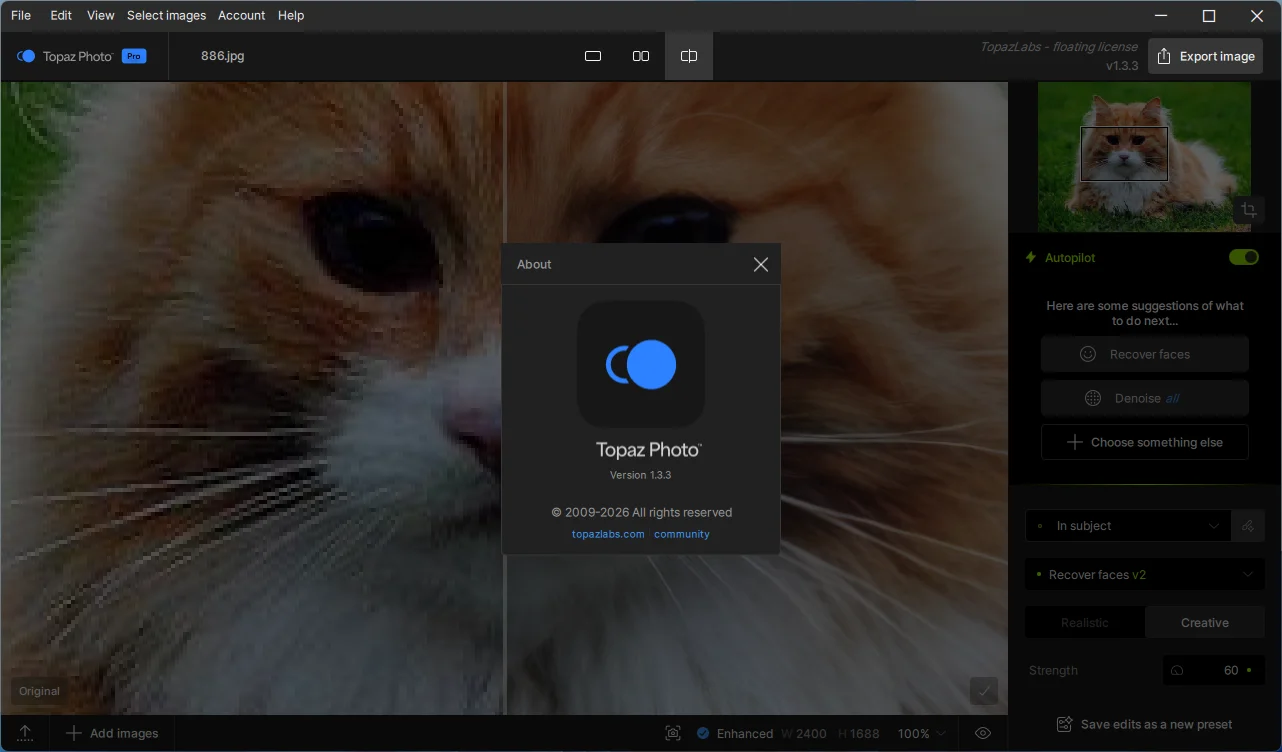Apply the Denoise all suggestion
The height and width of the screenshot is (752, 1282).
coord(1145,398)
